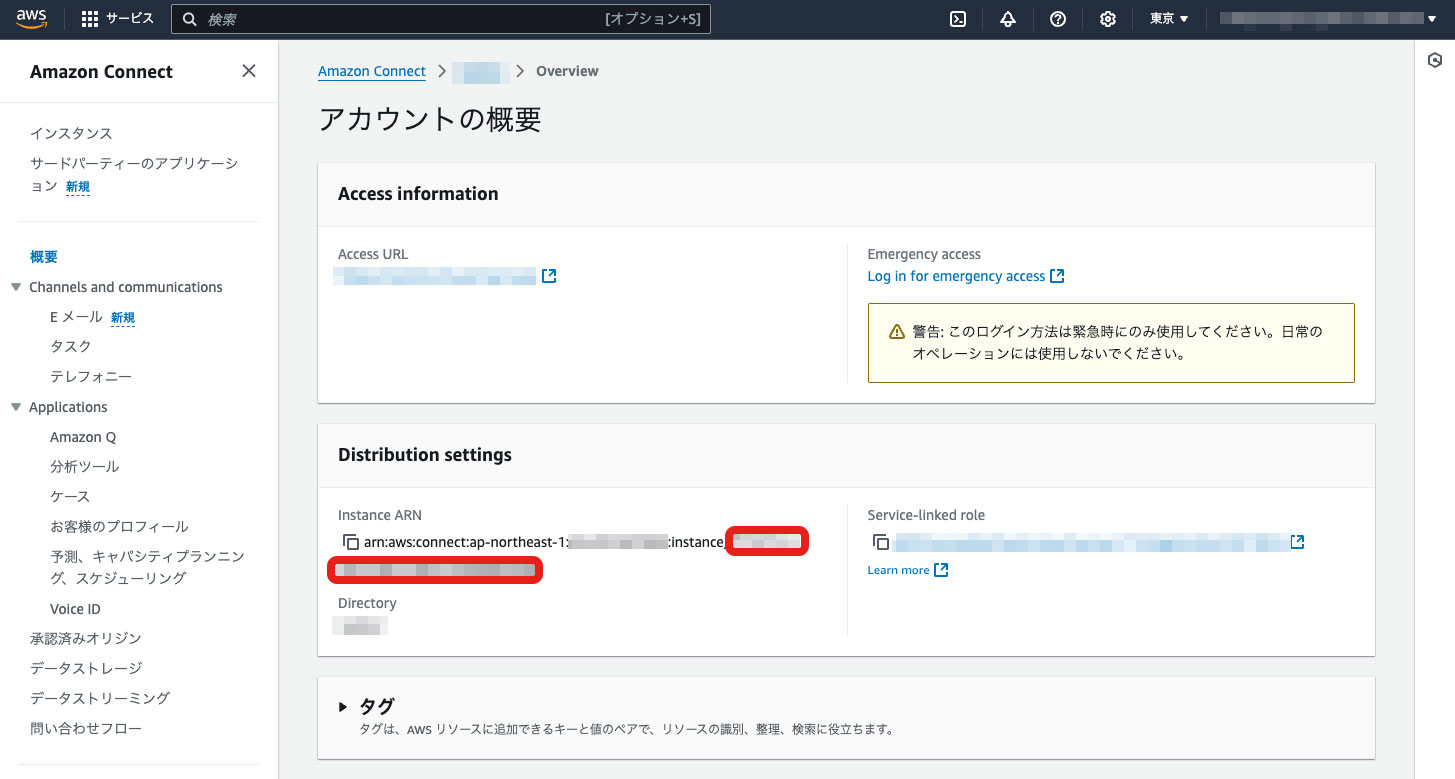1455x779 pixels.
Task: Open E メール sidebar item
Action: 76,317
